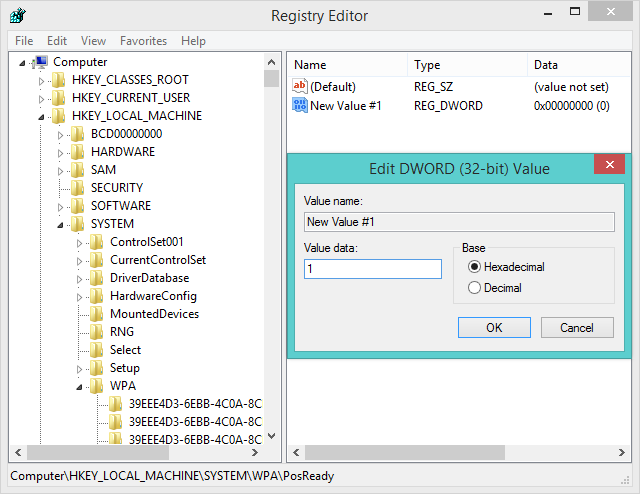
Task: Select the Hexadecimal base radio button
Action: pyautogui.click(x=474, y=267)
